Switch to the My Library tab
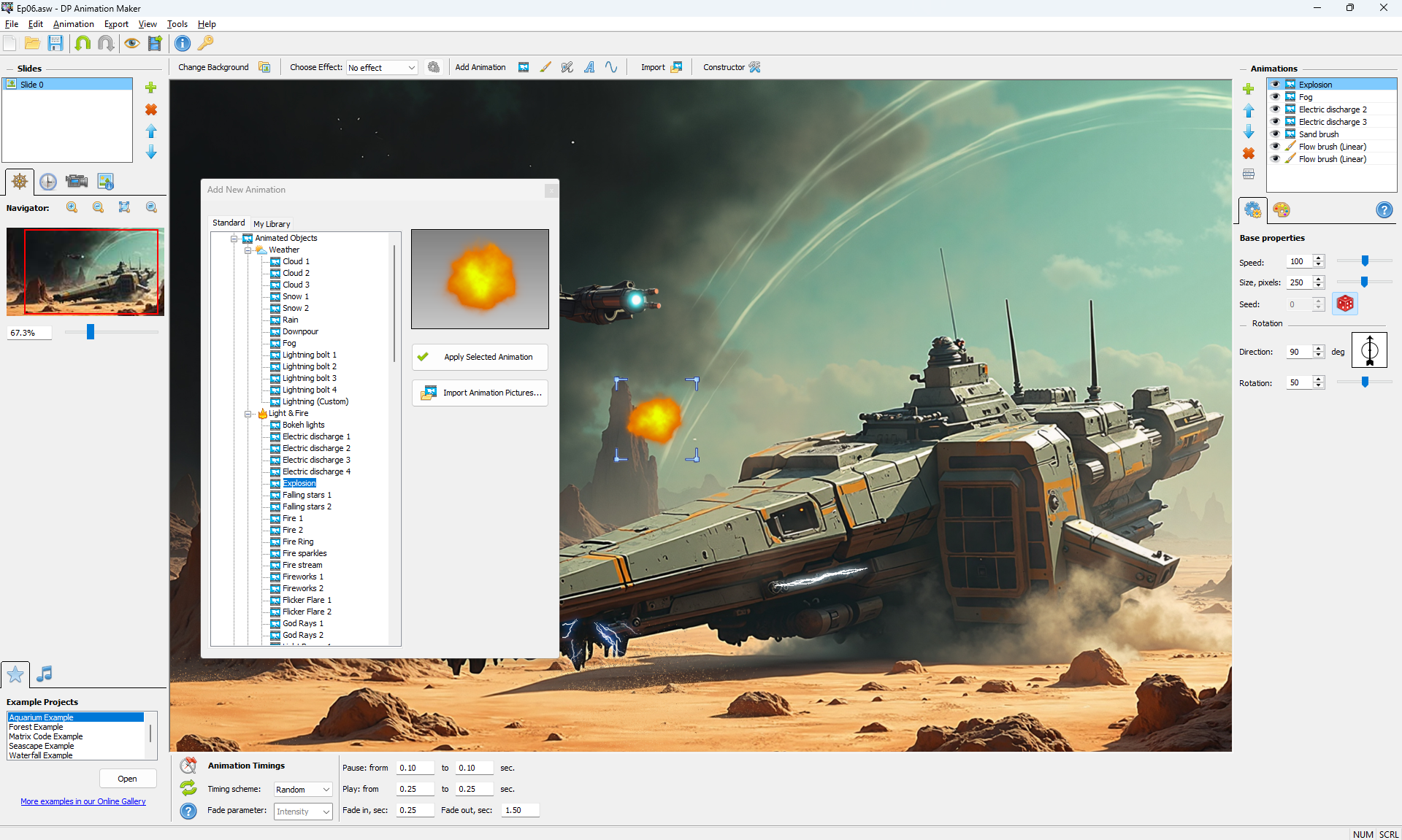Viewport: 1402px width, 840px height. [x=272, y=224]
